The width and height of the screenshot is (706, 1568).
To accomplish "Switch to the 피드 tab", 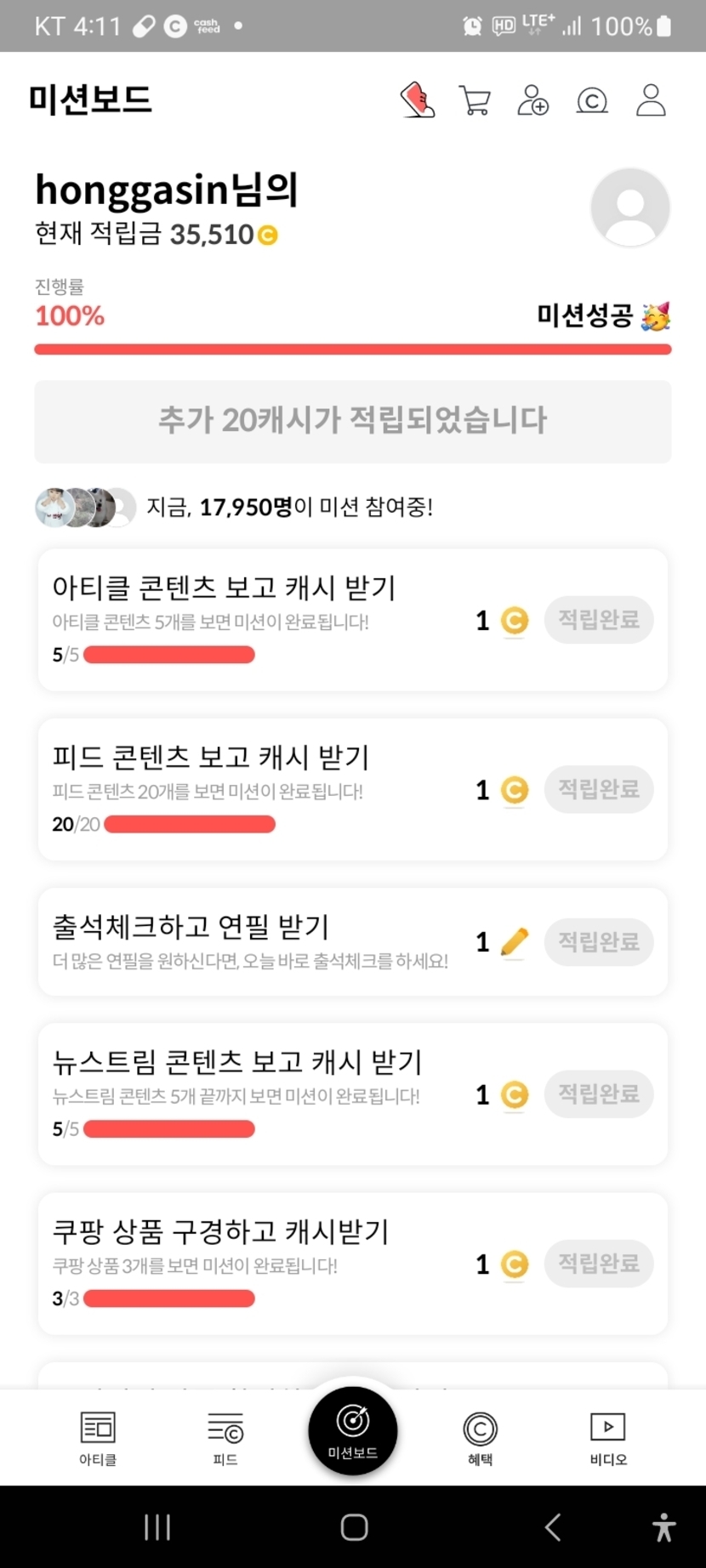I will point(225,1438).
